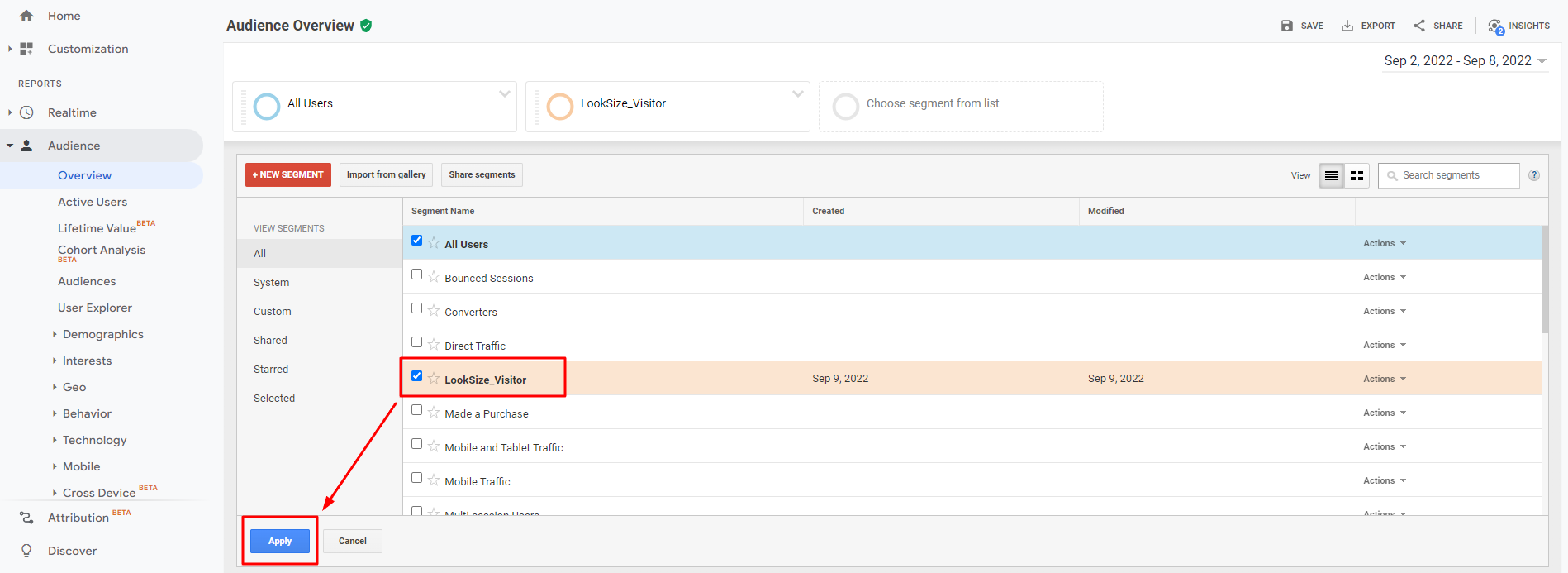This screenshot has width=1568, height=573.
Task: Click the Discover lightbulb icon
Action: 26,551
